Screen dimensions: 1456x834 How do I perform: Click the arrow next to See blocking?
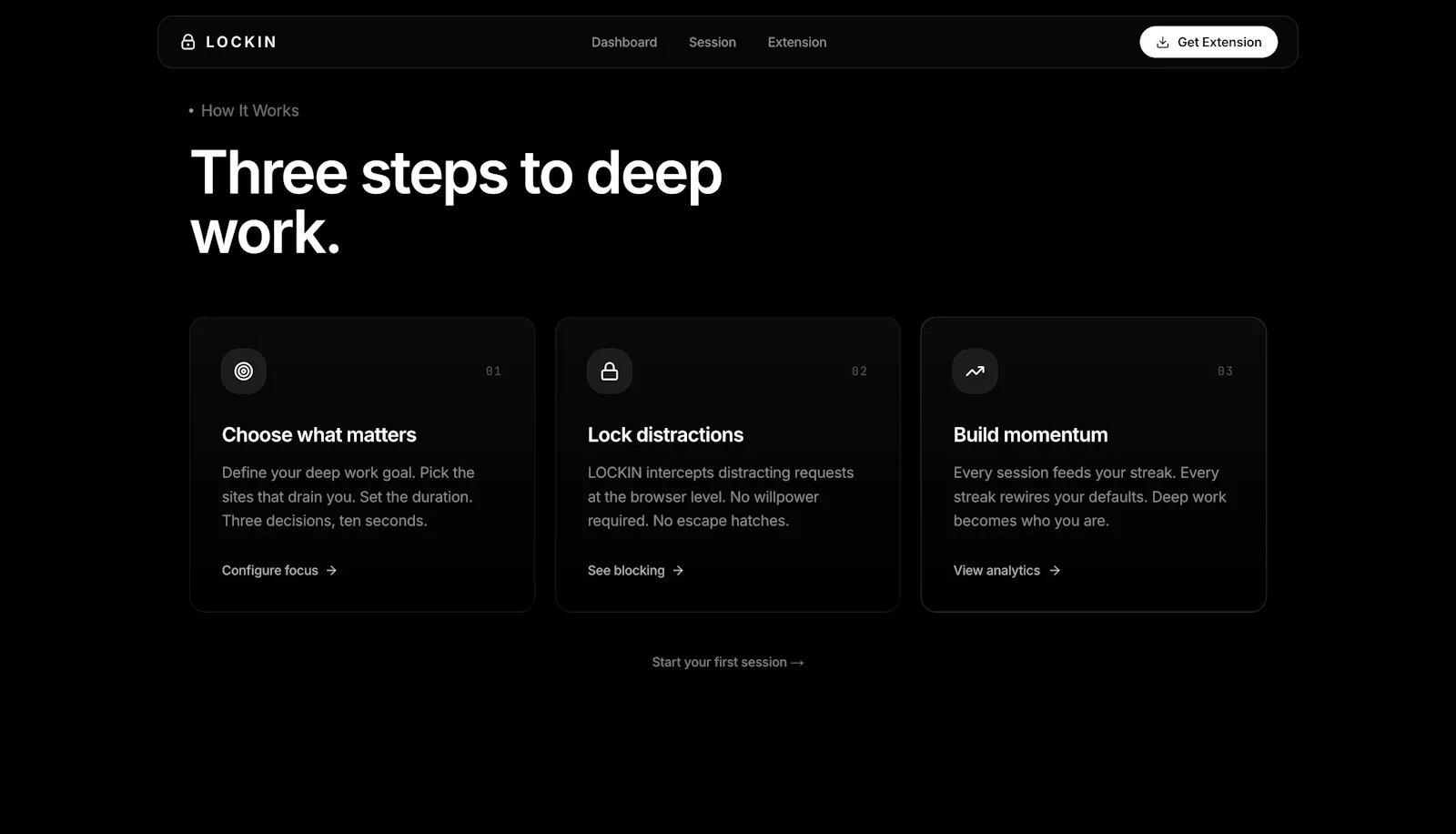[678, 570]
